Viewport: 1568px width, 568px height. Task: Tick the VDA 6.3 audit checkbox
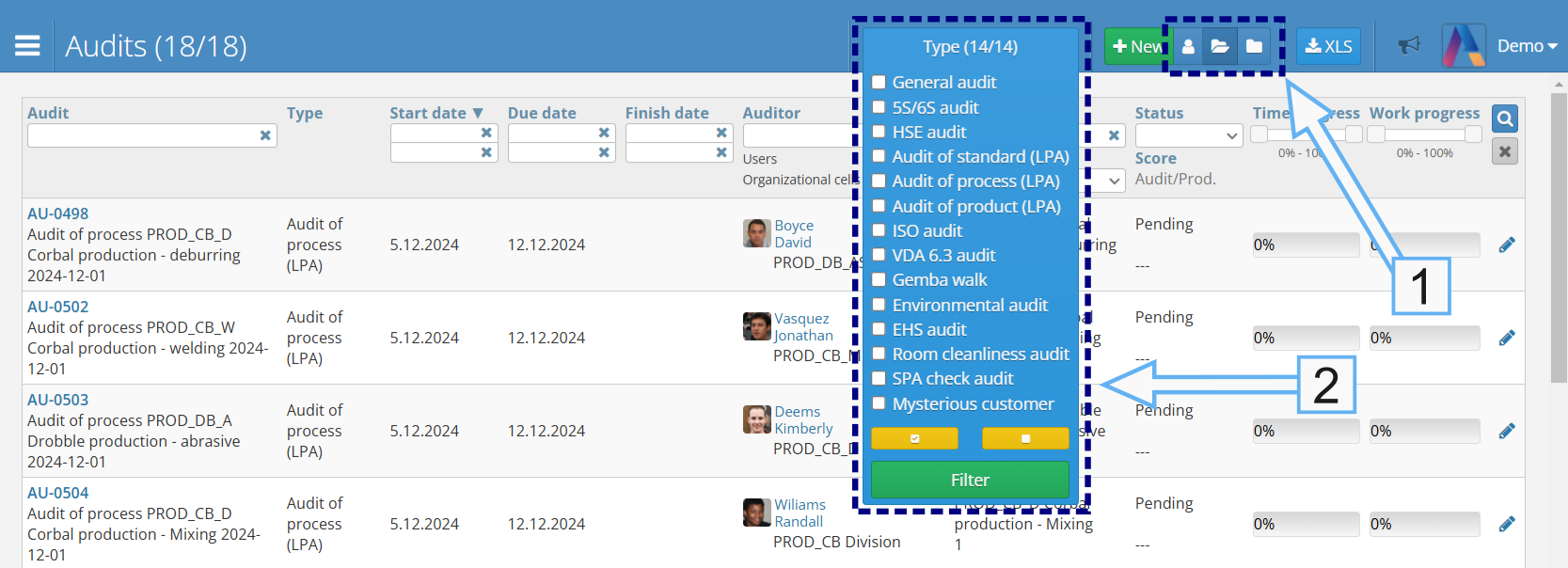879,255
